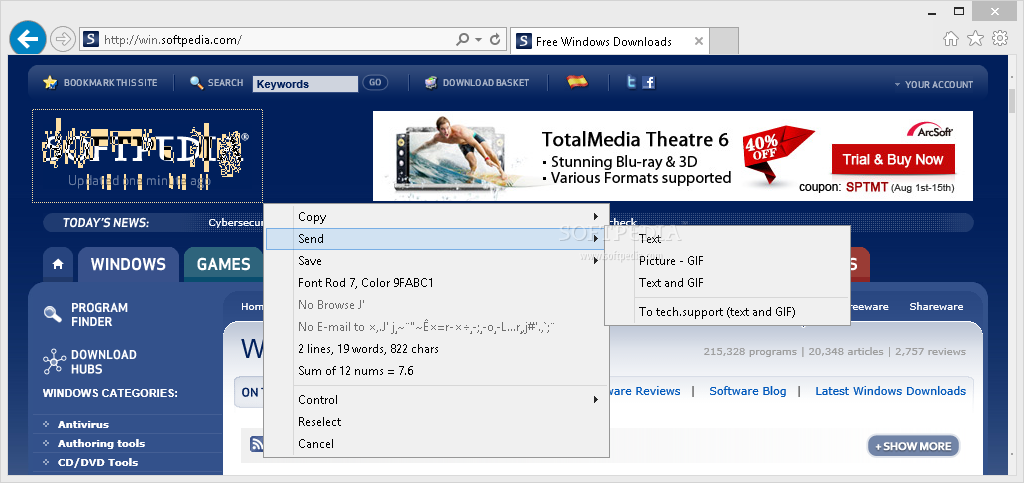
Task: Open browser settings gear icon
Action: pyautogui.click(x=1000, y=39)
